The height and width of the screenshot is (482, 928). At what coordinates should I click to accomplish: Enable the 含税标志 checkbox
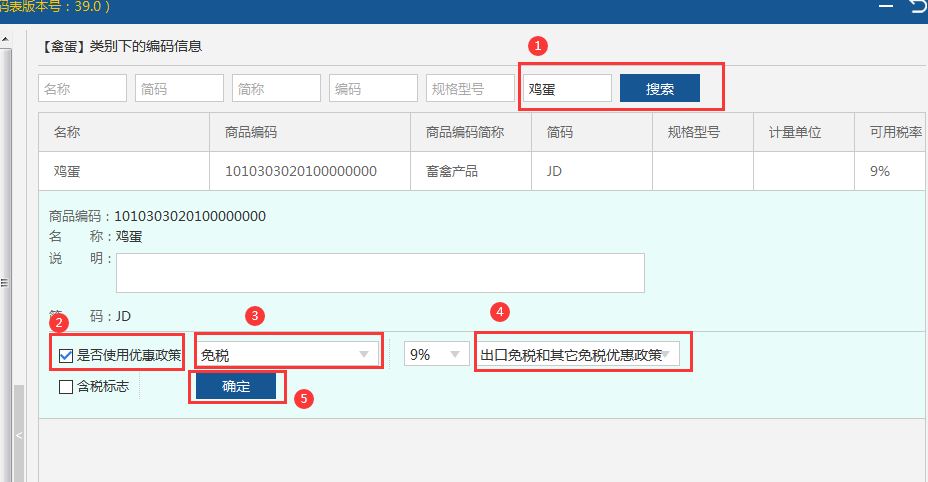66,386
